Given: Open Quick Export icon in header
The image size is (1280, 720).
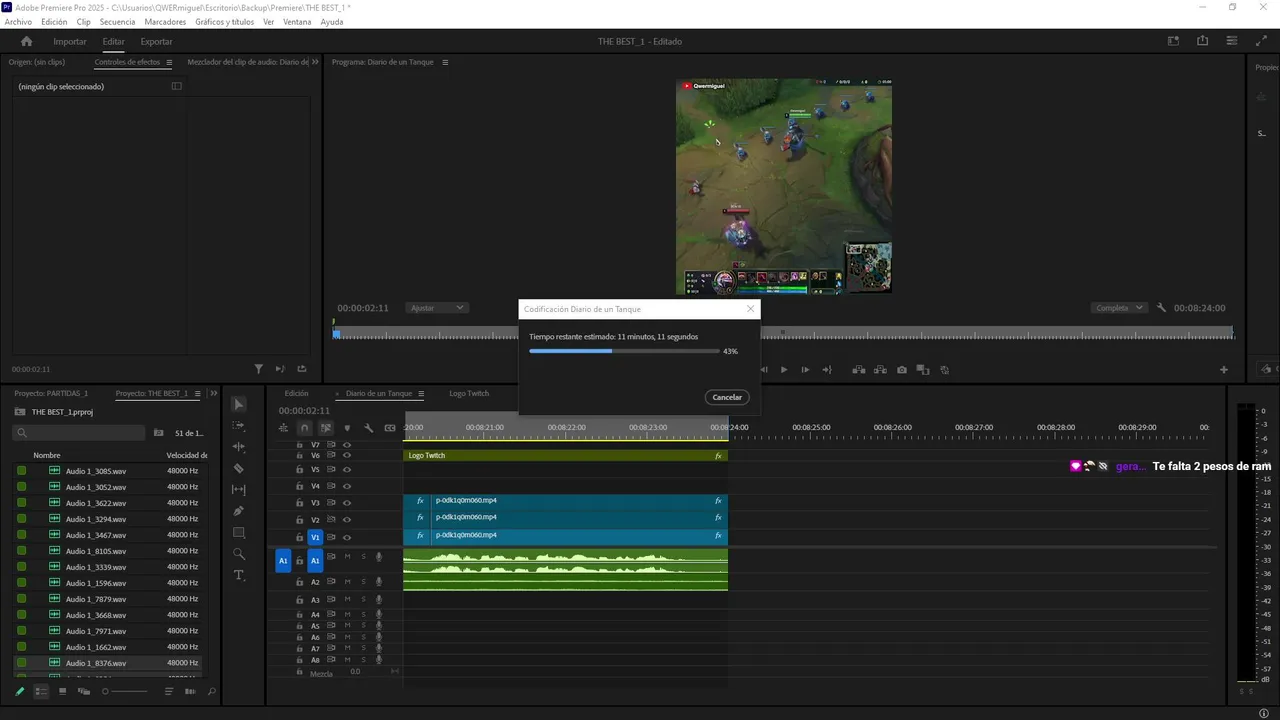Looking at the screenshot, I should pyautogui.click(x=1202, y=41).
